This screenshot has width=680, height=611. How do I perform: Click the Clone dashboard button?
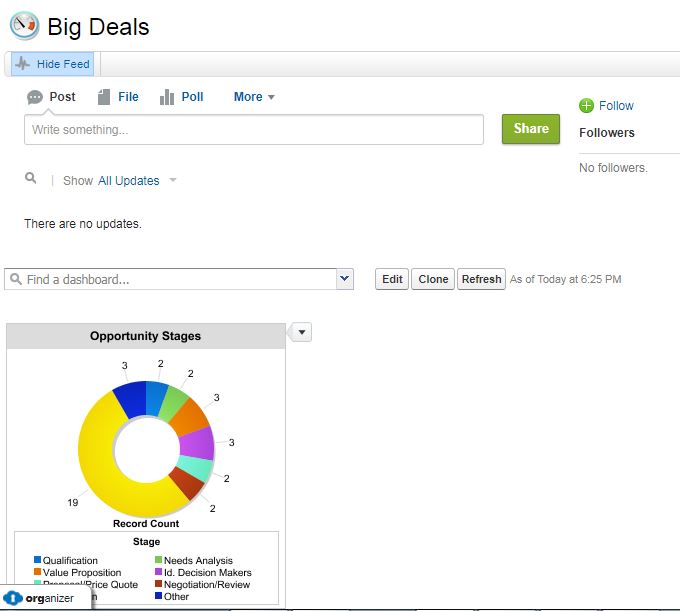(433, 280)
